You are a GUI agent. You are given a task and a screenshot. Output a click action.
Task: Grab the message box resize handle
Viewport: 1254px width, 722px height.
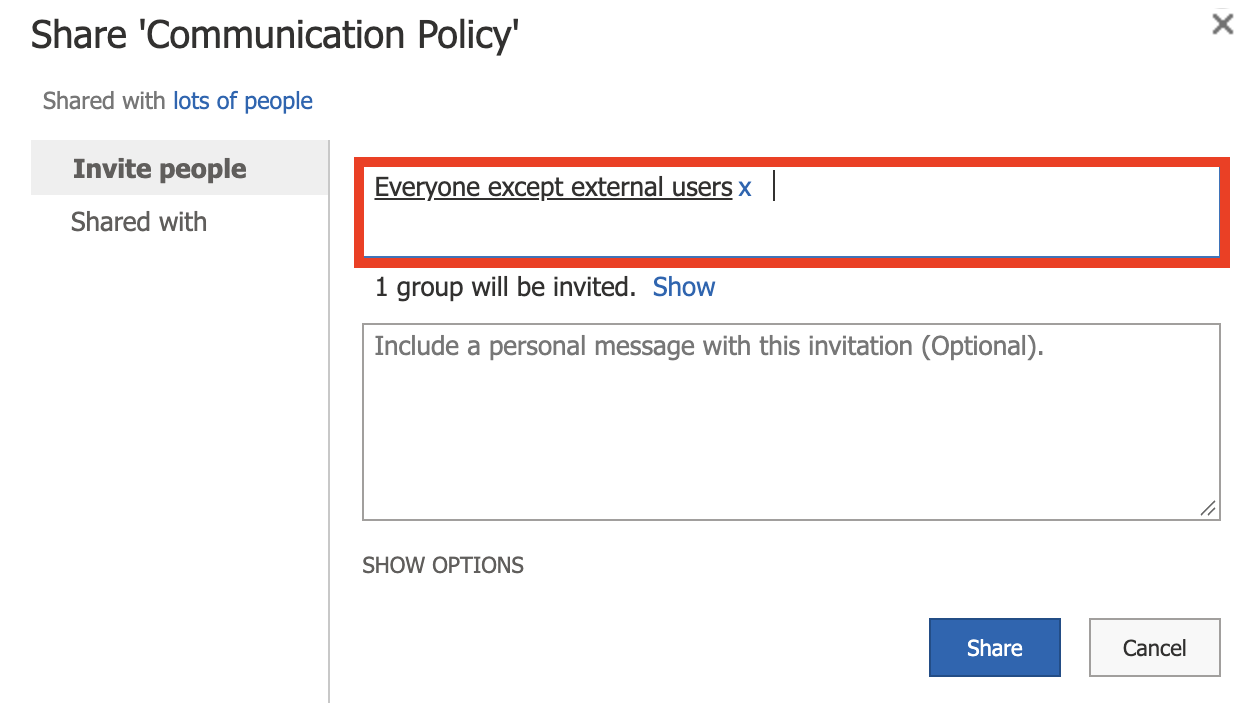(1208, 508)
